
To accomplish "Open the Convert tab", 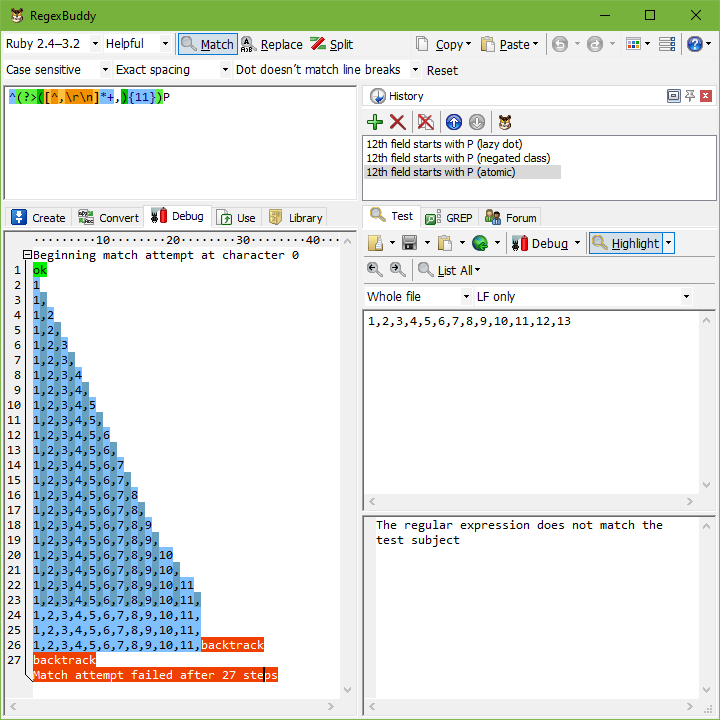I will [x=108, y=218].
